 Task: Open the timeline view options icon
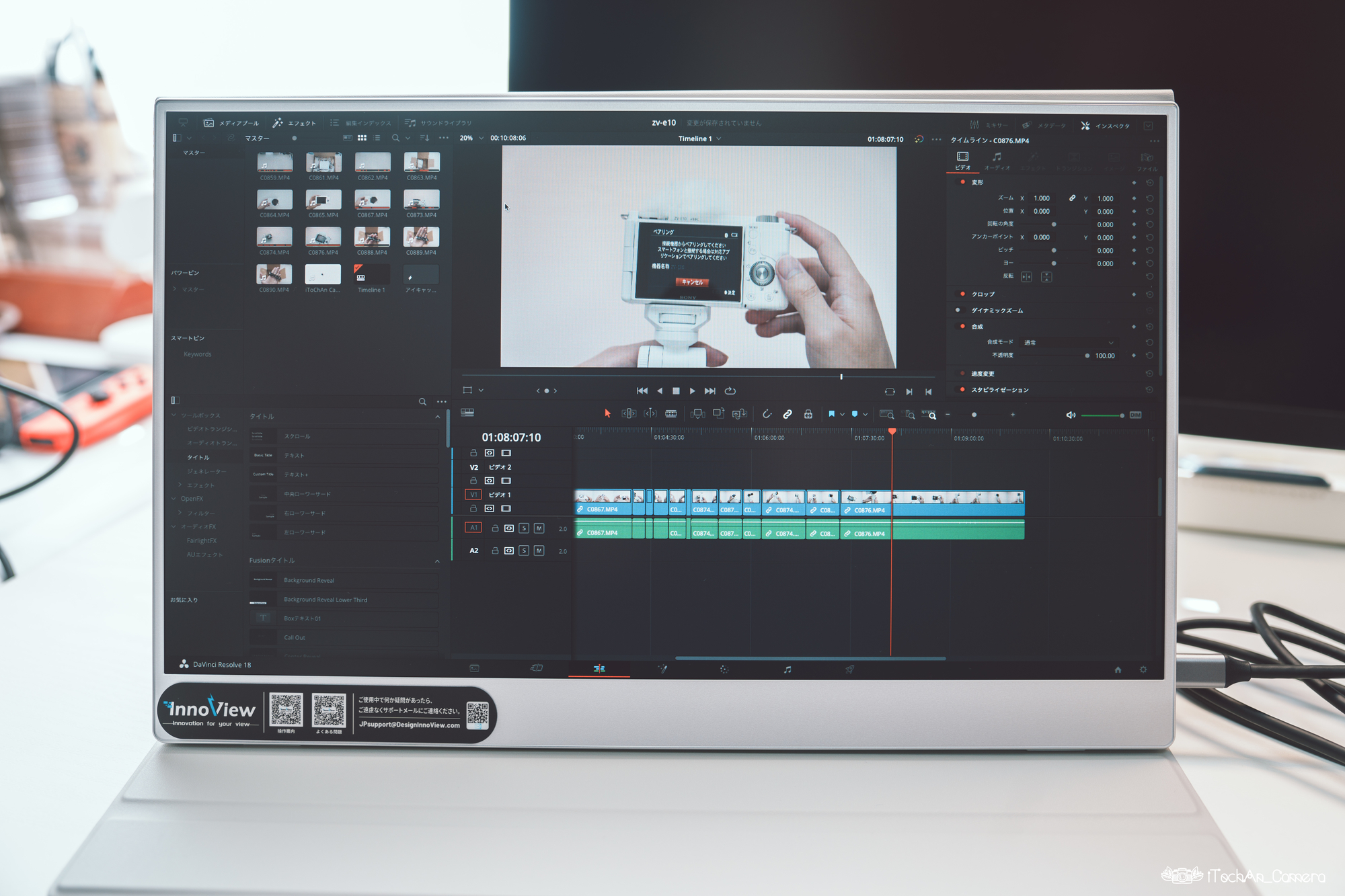pyautogui.click(x=467, y=412)
